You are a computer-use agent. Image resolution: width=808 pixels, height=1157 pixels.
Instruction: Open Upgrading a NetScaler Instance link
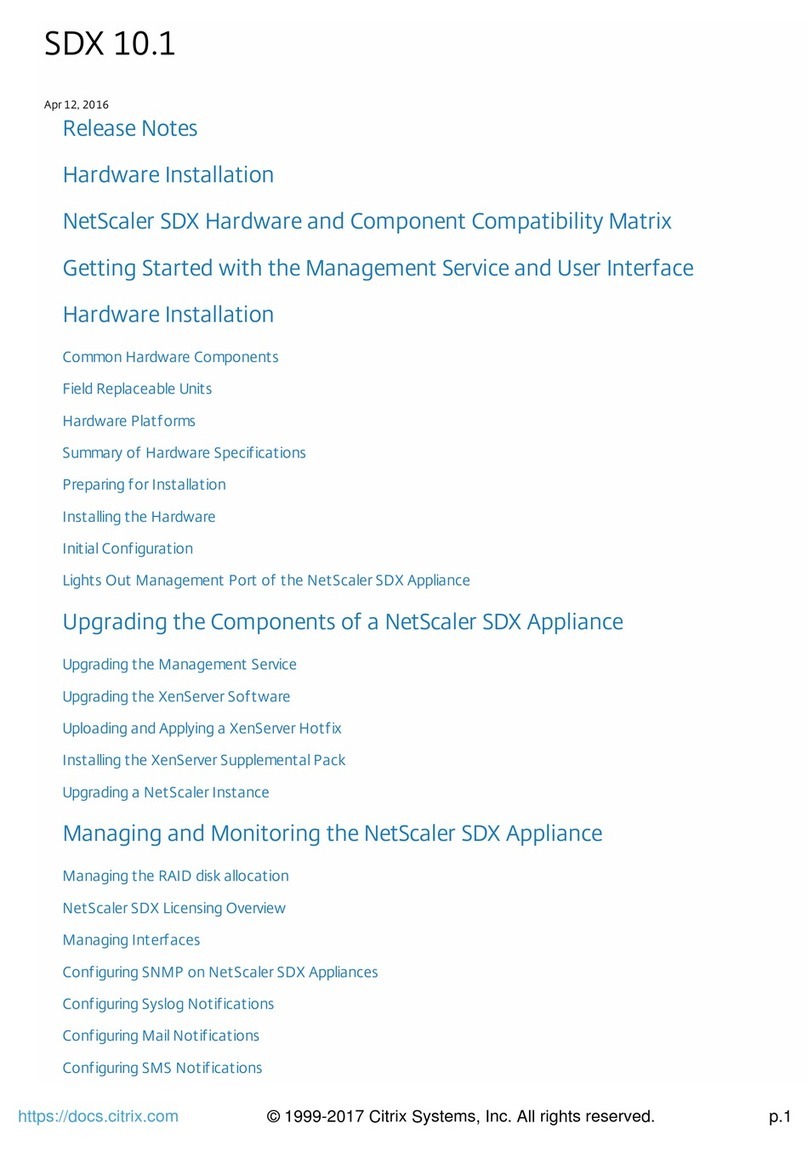(x=166, y=792)
